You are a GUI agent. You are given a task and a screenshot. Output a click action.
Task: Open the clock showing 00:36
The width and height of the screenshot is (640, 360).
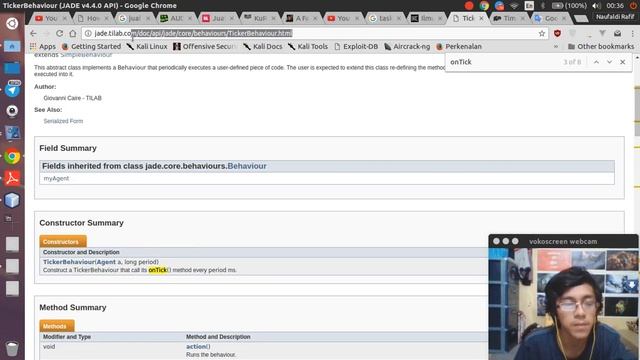tap(615, 6)
